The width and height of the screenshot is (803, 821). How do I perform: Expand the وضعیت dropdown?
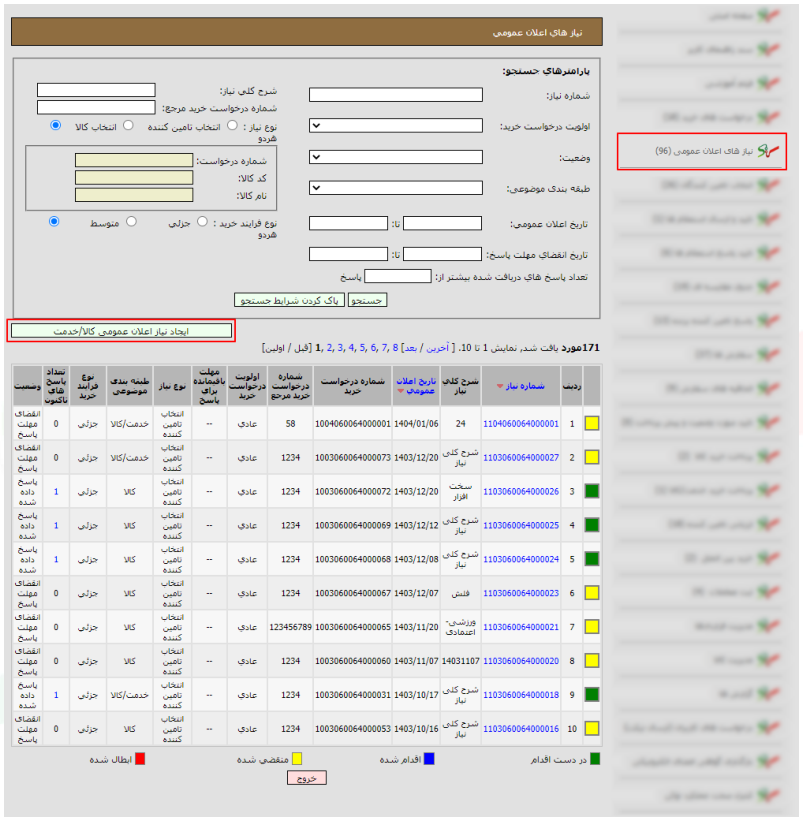(396, 157)
